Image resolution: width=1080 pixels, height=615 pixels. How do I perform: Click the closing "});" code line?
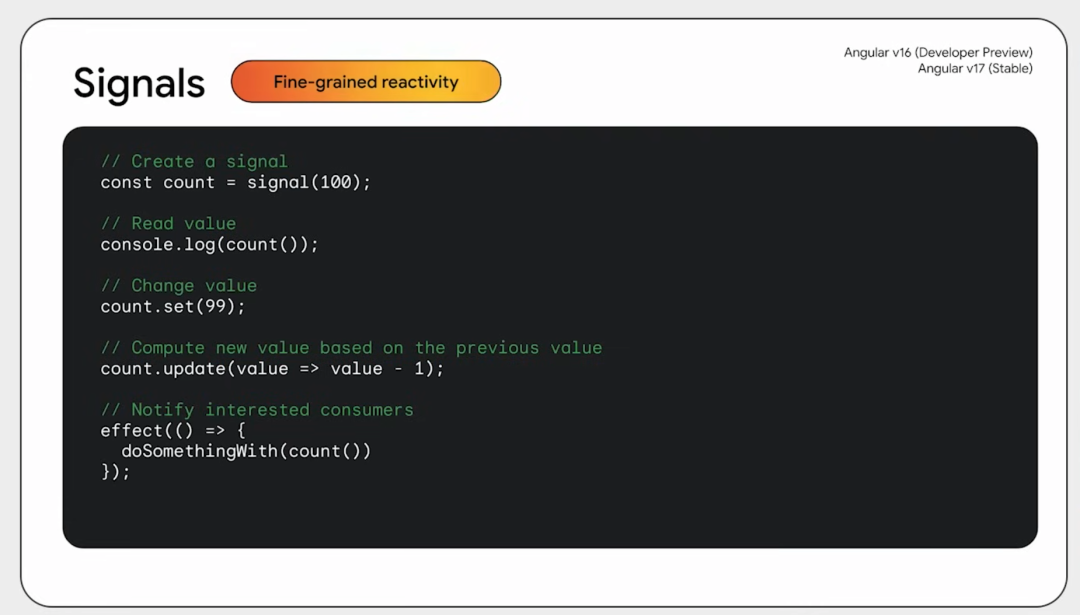coord(116,472)
